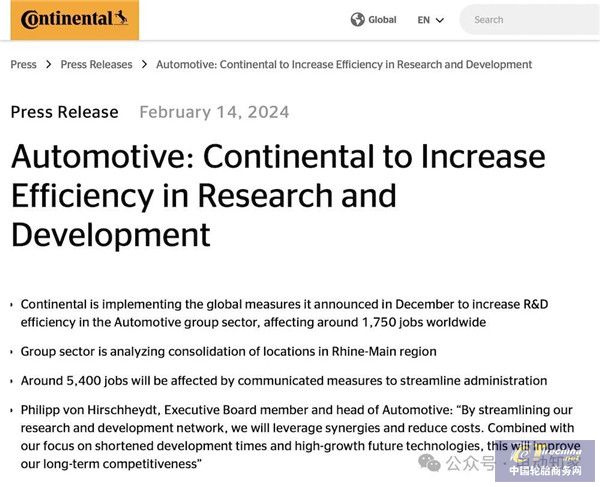Click the February 14, 2024 date

(214, 112)
